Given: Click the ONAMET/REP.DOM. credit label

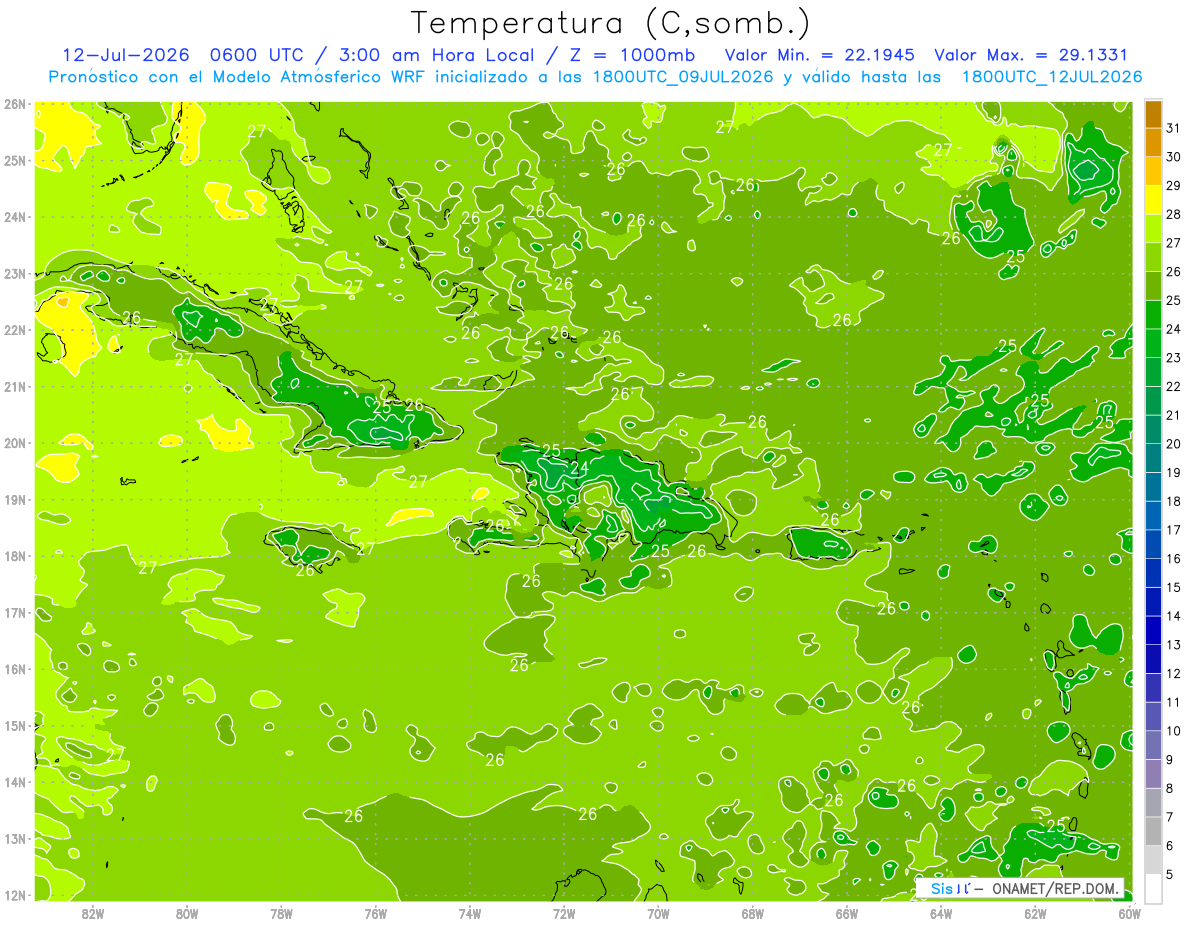Looking at the screenshot, I should pos(1056,889).
